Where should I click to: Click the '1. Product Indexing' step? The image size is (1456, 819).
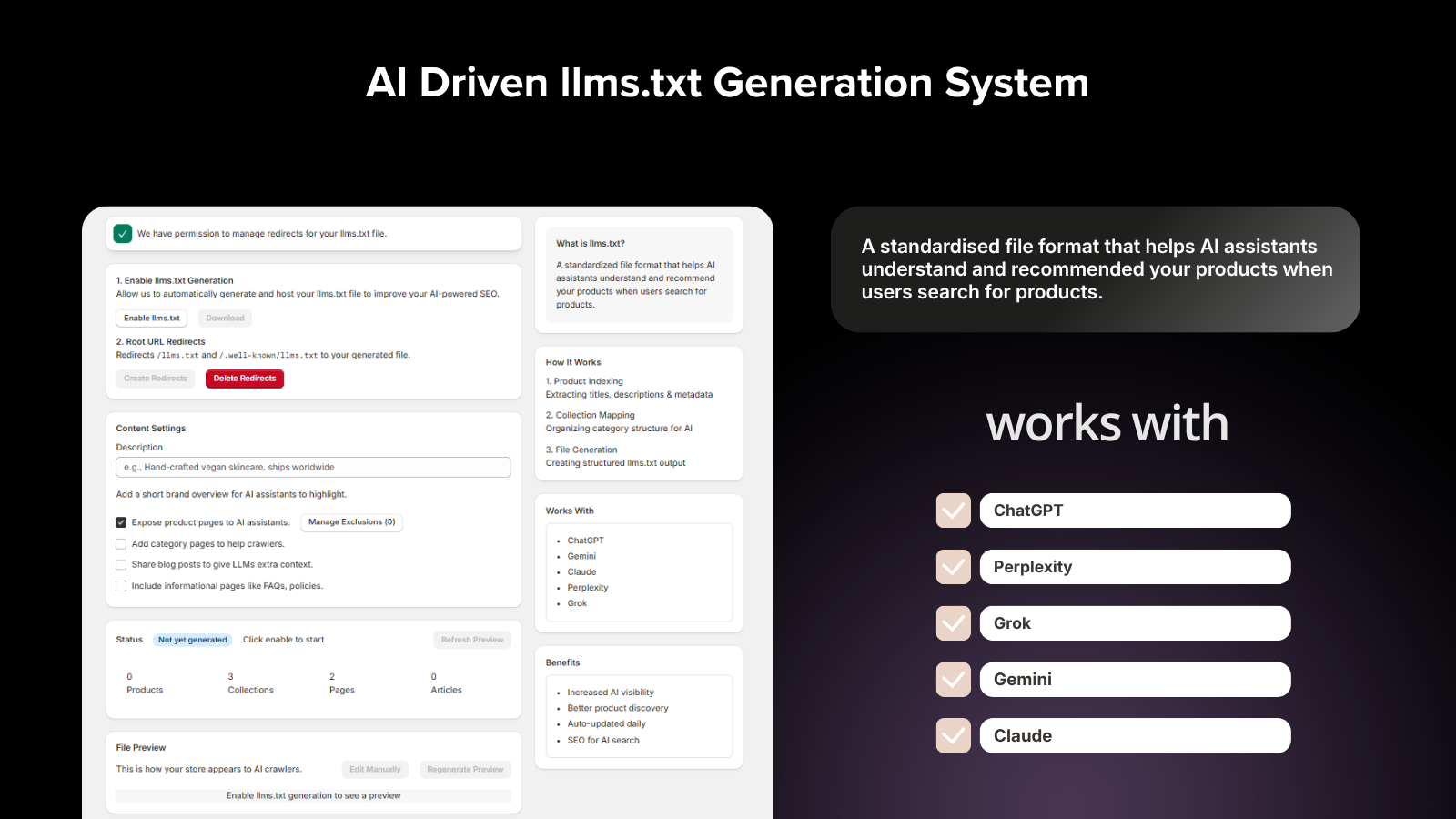click(584, 382)
